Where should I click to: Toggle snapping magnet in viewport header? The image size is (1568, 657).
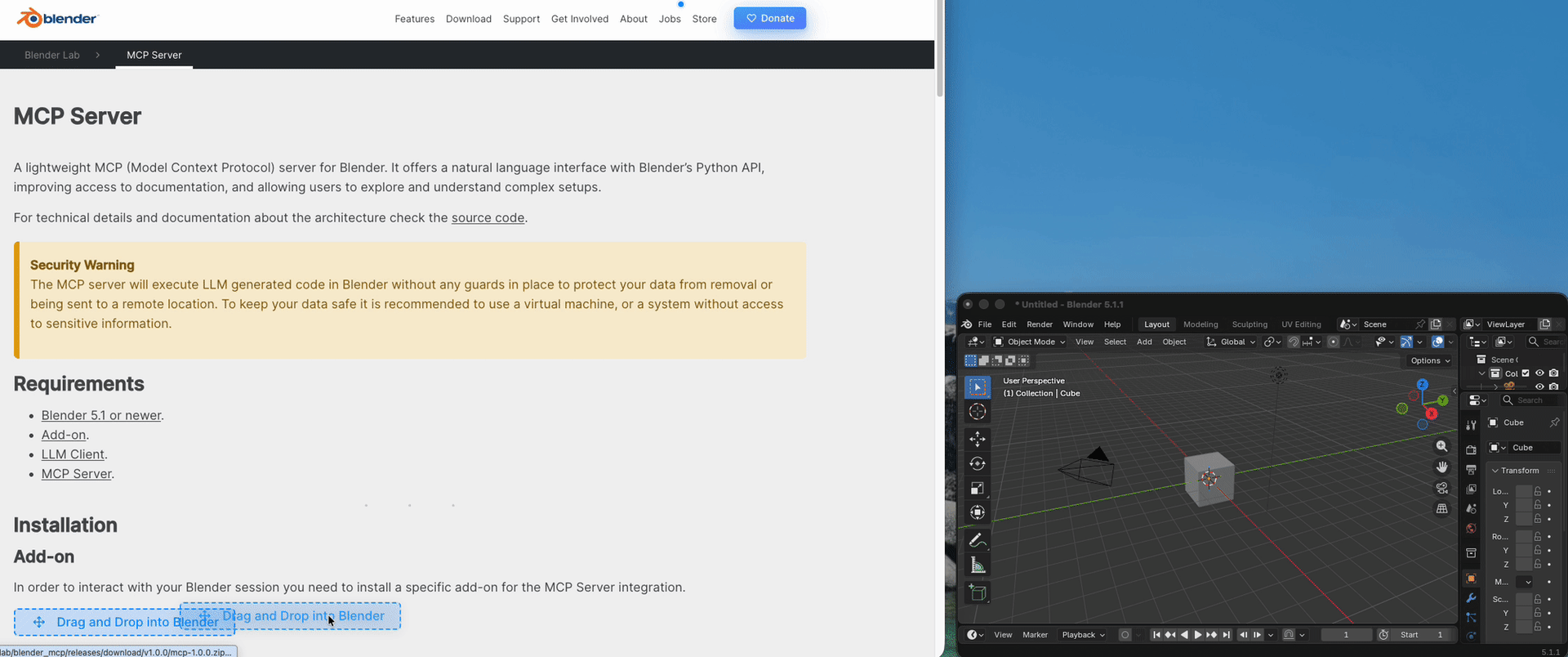[x=1294, y=342]
